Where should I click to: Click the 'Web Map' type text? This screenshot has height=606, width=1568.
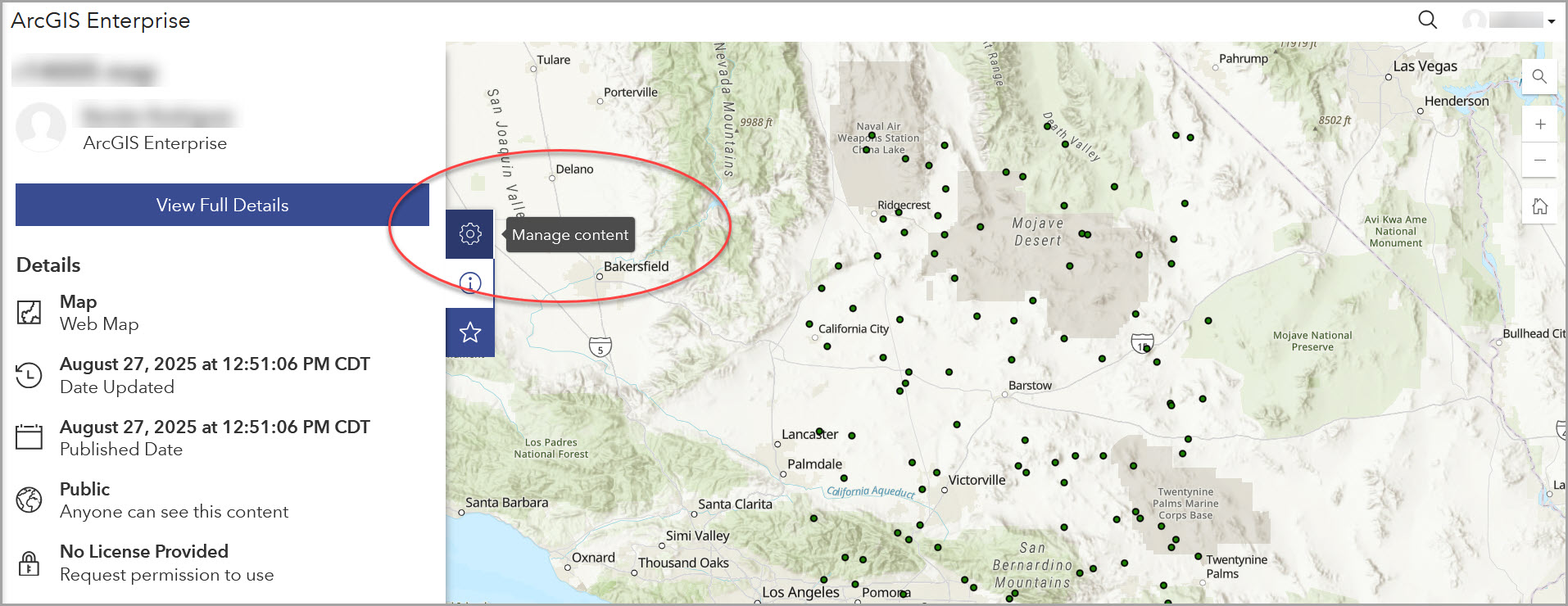pyautogui.click(x=99, y=324)
